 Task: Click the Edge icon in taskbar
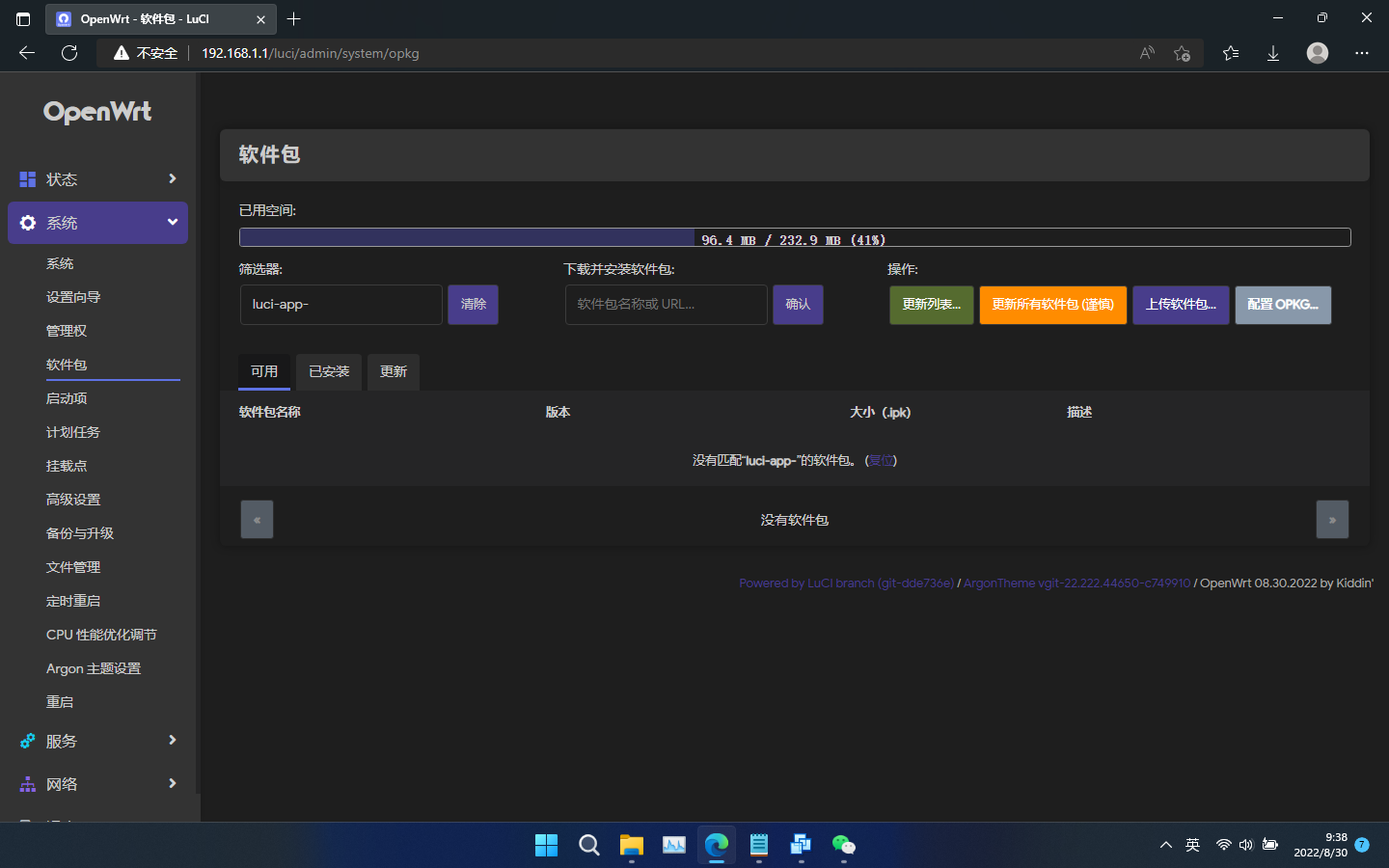(x=716, y=845)
